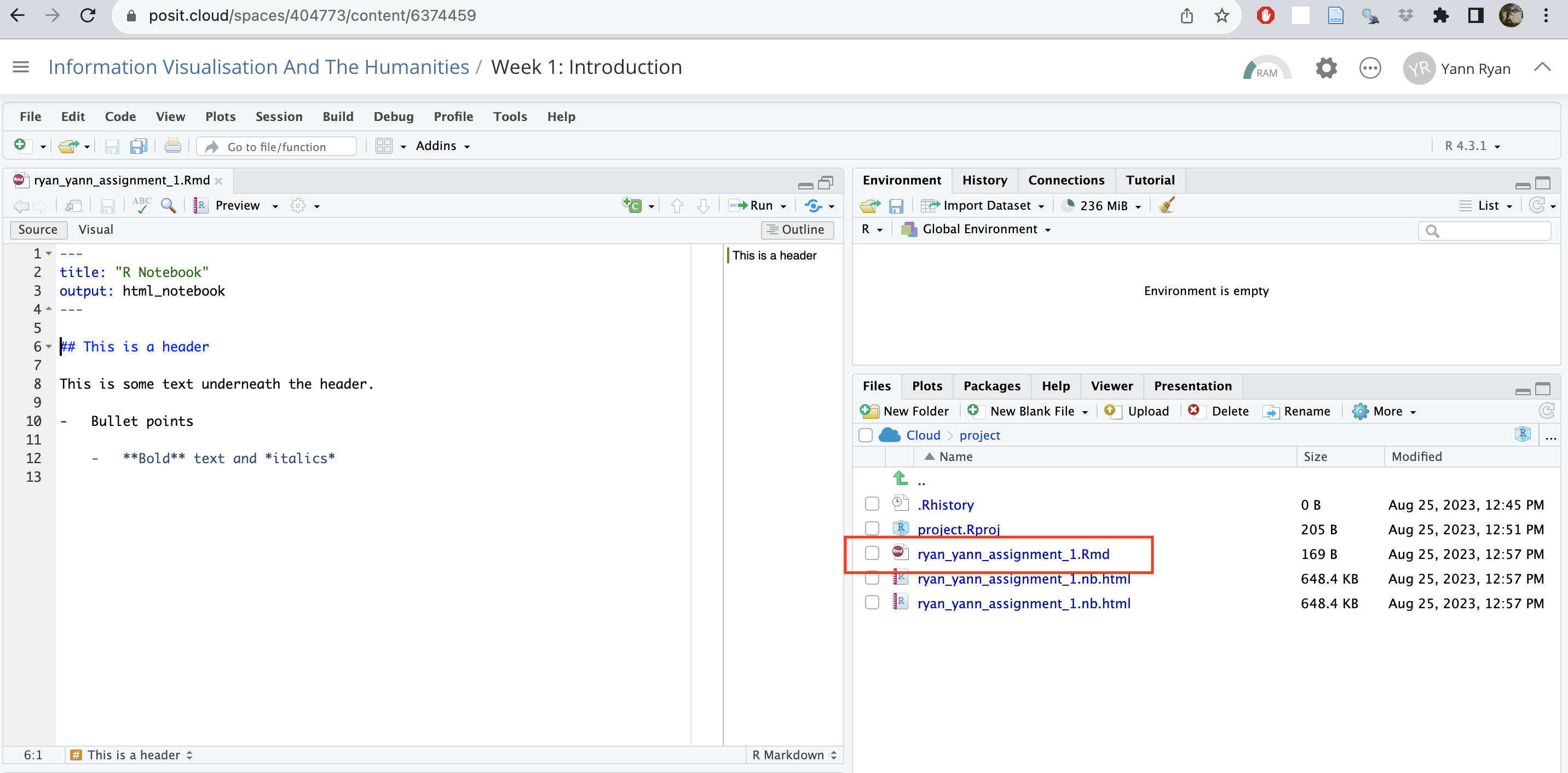Click the RAM usage gauge icon
This screenshot has width=1568, height=773.
point(1266,68)
